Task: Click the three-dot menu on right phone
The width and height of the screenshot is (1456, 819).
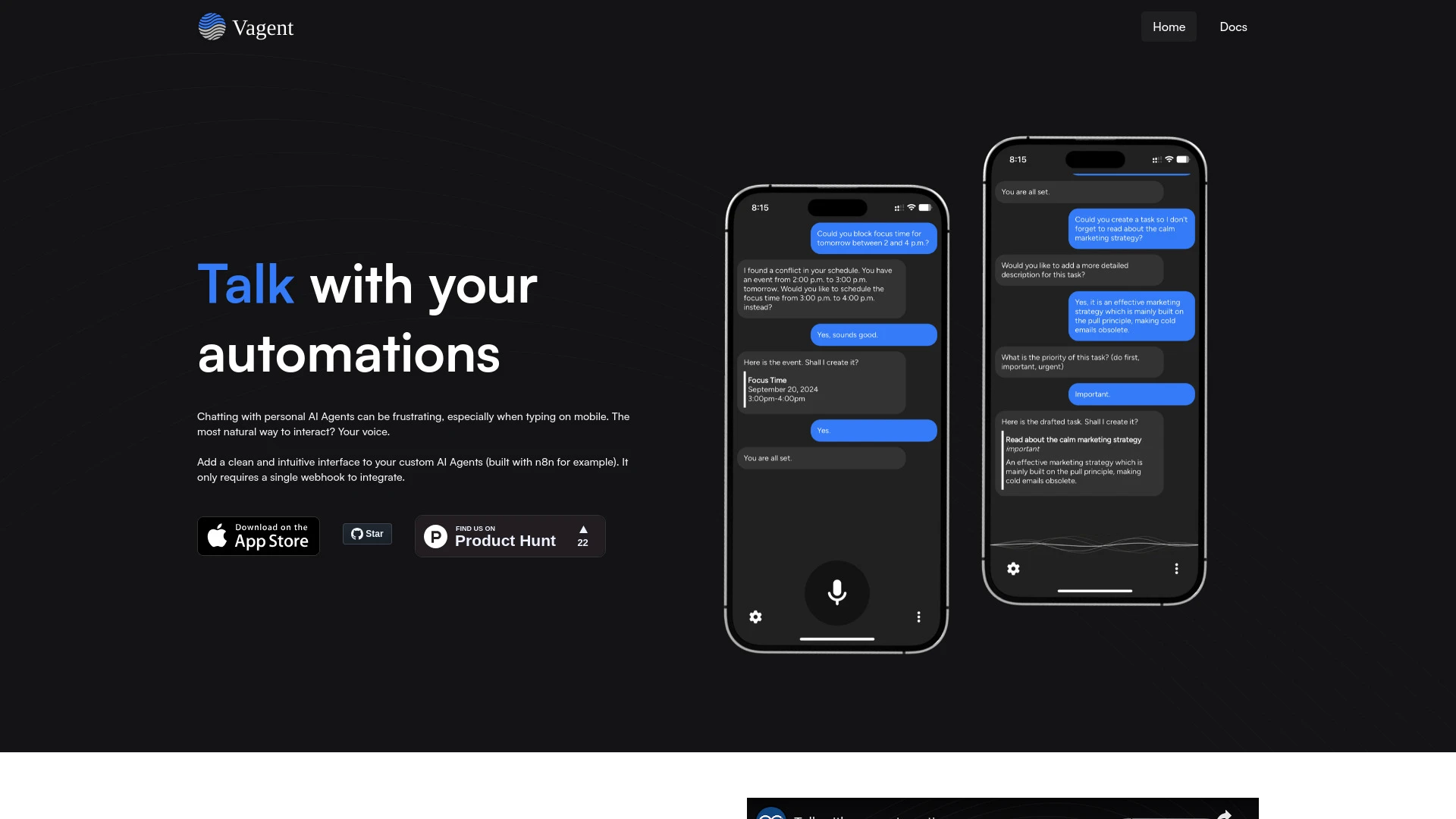Action: coord(1176,569)
